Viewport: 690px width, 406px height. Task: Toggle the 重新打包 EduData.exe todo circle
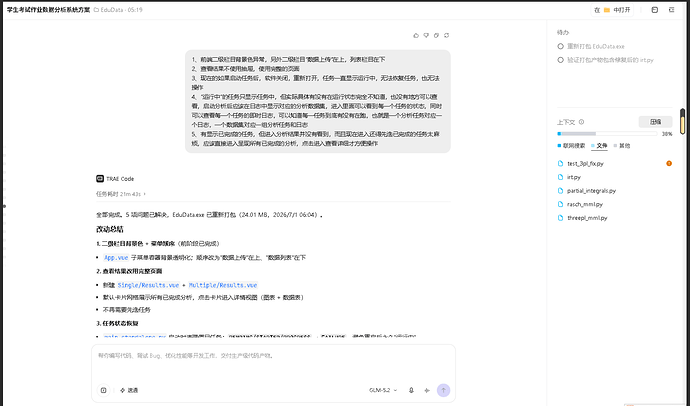pos(560,46)
